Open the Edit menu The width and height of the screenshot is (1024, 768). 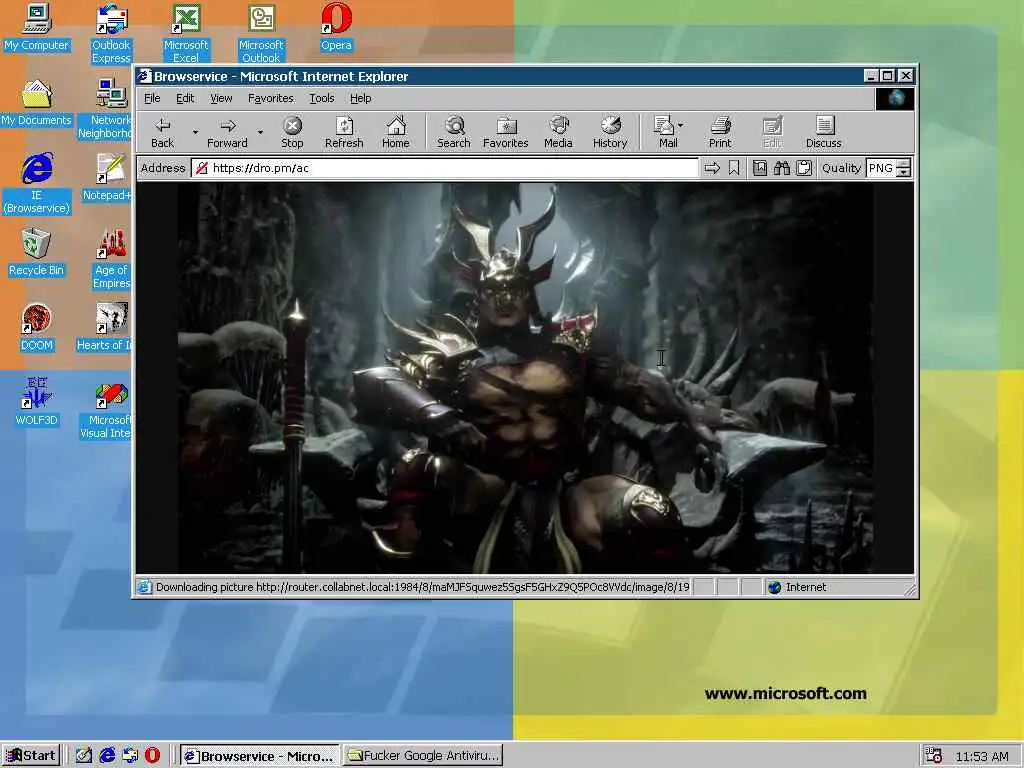[x=185, y=99]
